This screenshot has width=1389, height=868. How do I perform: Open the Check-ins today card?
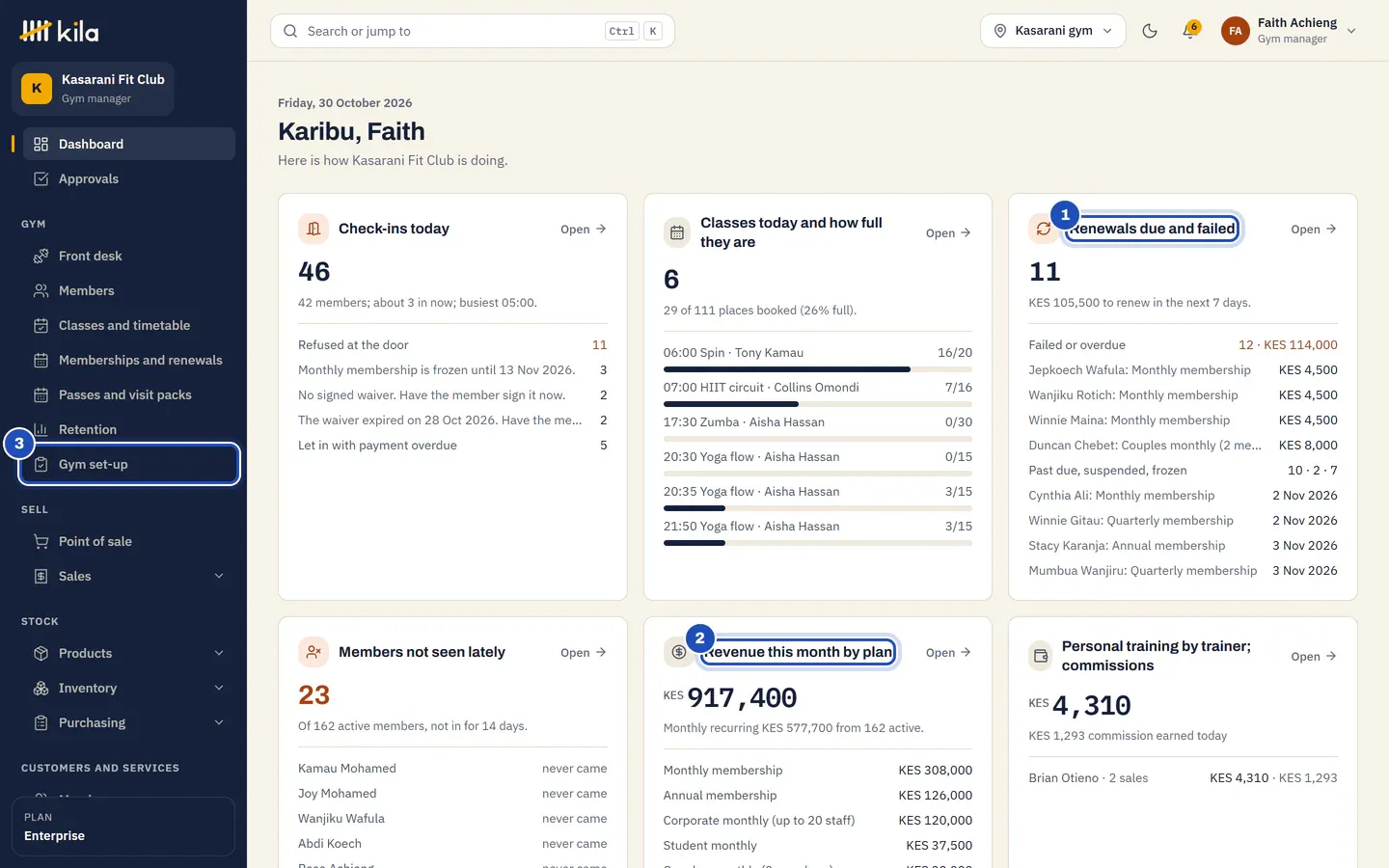584,229
